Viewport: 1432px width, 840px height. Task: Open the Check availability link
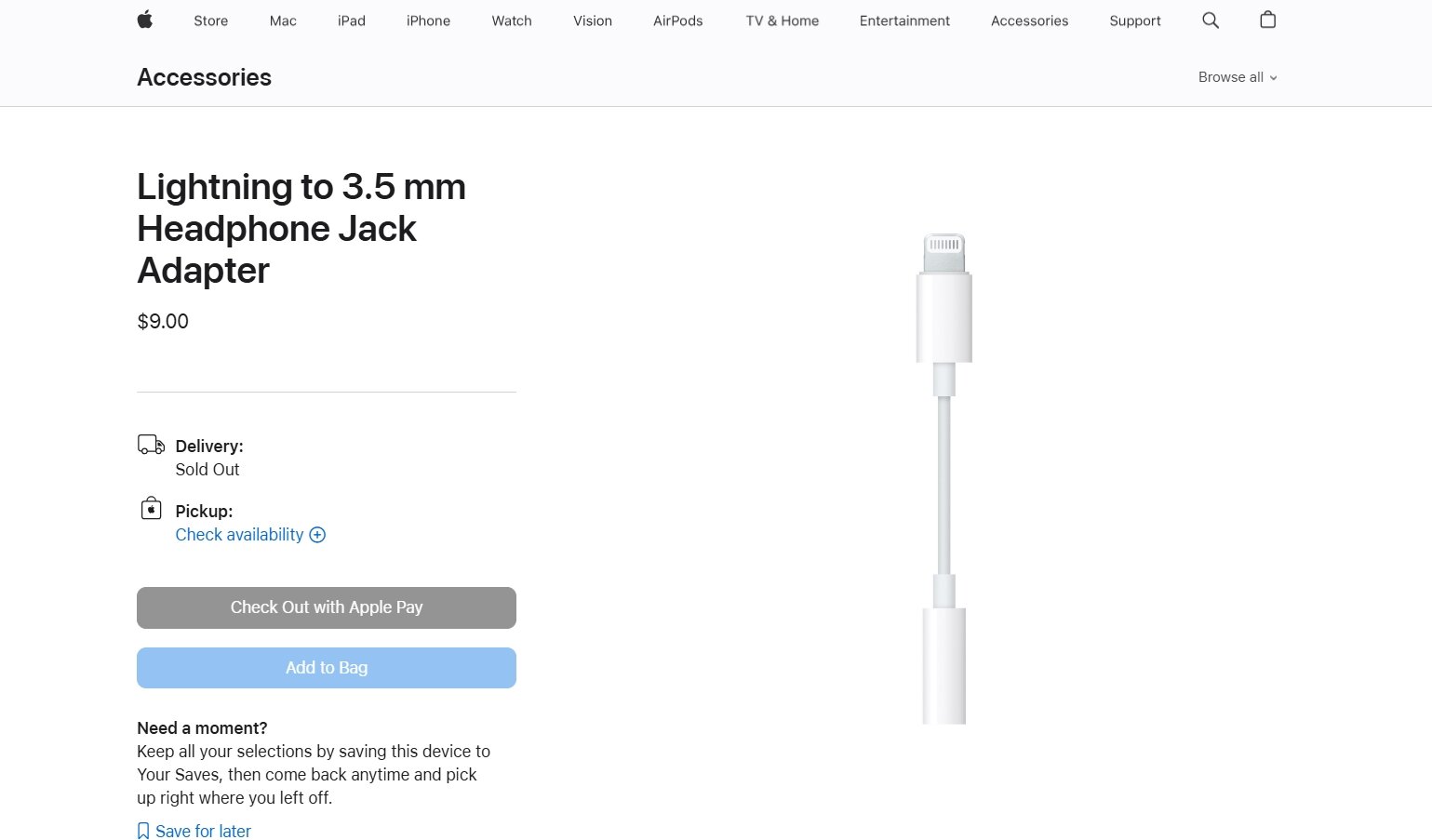pyautogui.click(x=239, y=535)
